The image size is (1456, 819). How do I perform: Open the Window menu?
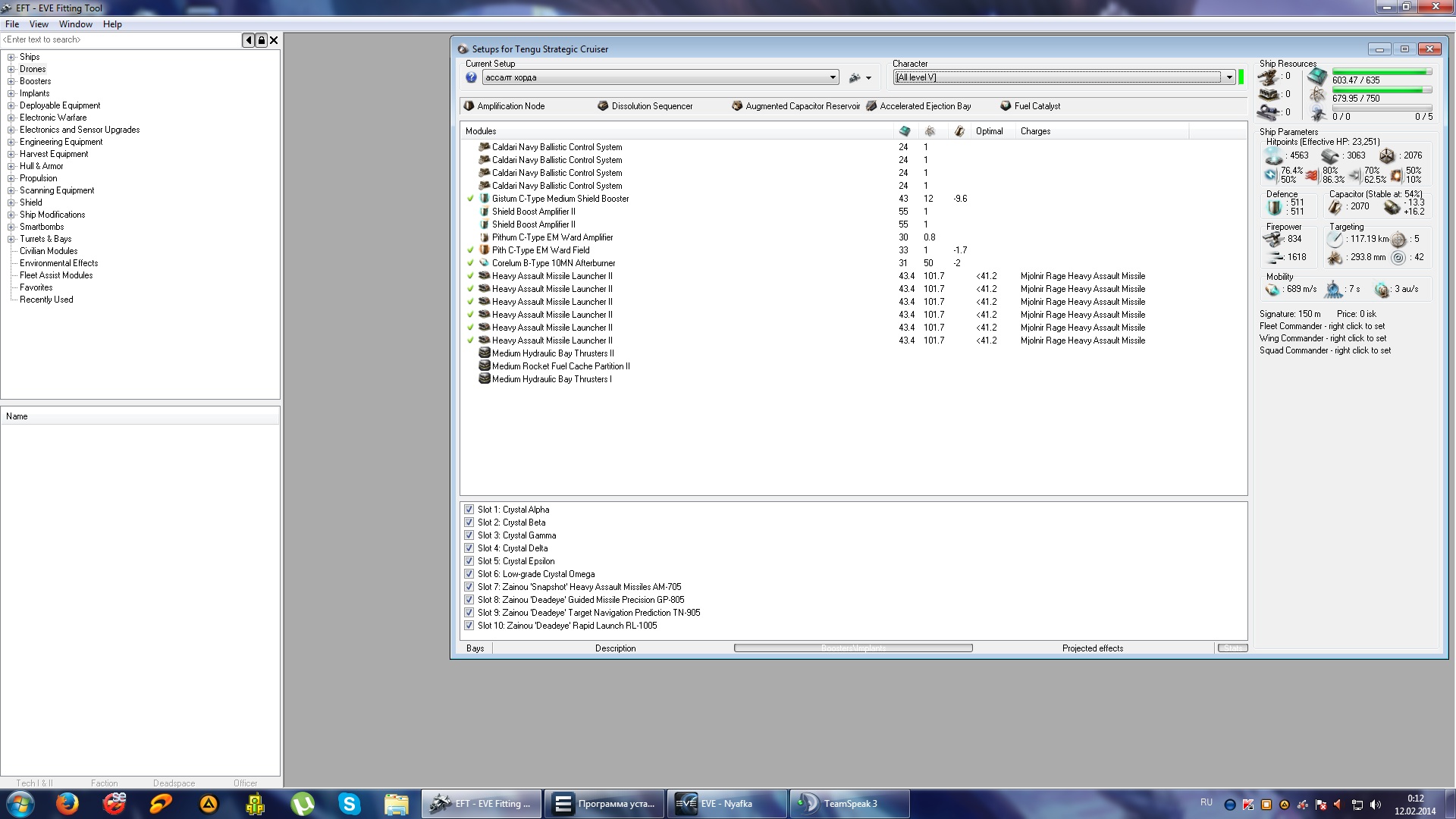pos(76,24)
